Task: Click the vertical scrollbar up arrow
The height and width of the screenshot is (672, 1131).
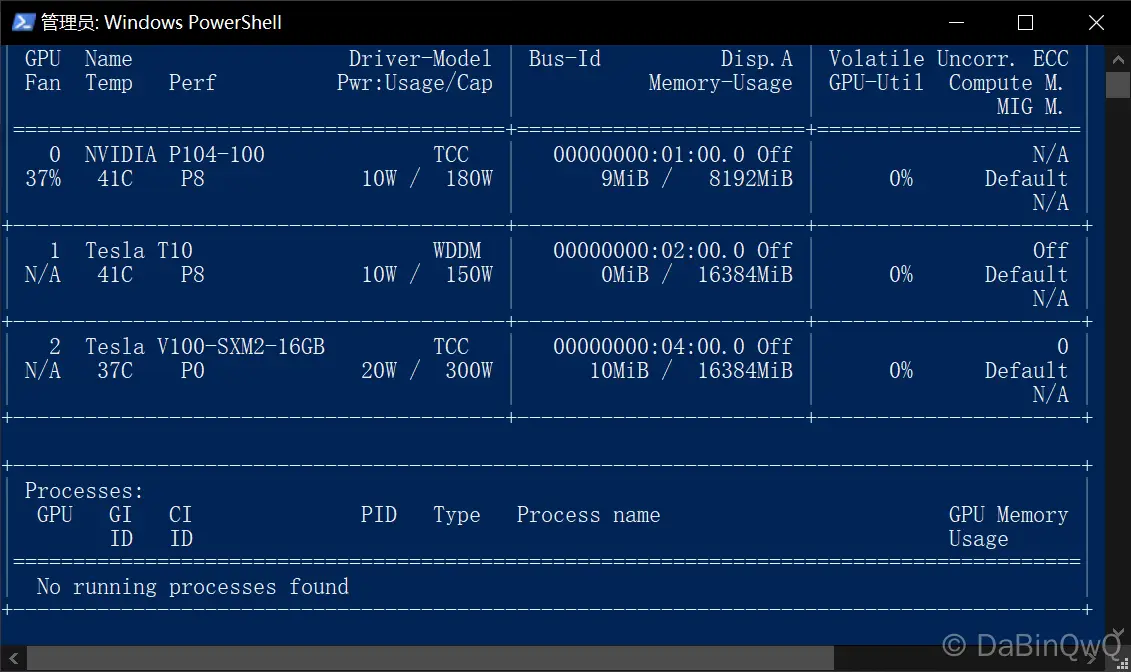Action: pos(1118,59)
